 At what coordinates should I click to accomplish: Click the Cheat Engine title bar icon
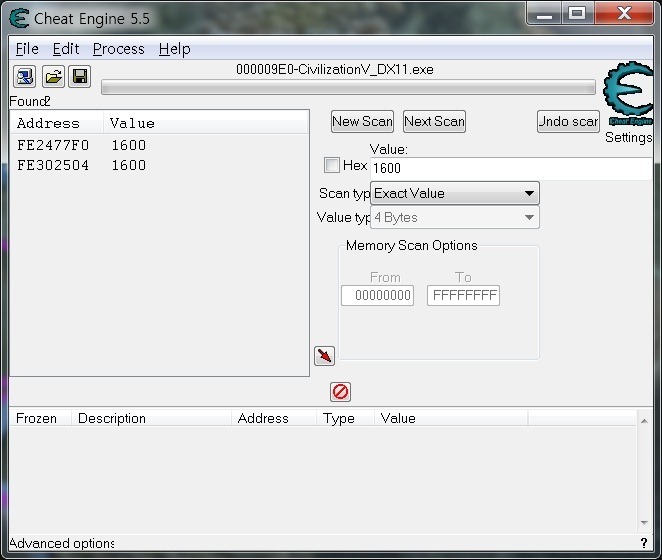(19, 19)
